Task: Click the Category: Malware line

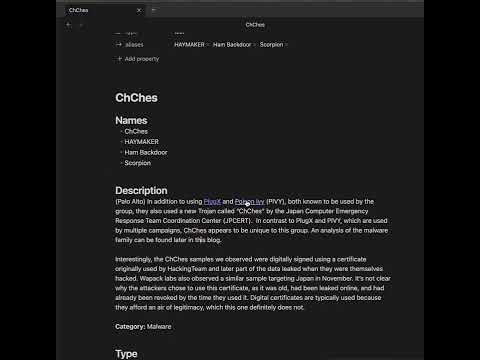Action: [x=143, y=327]
